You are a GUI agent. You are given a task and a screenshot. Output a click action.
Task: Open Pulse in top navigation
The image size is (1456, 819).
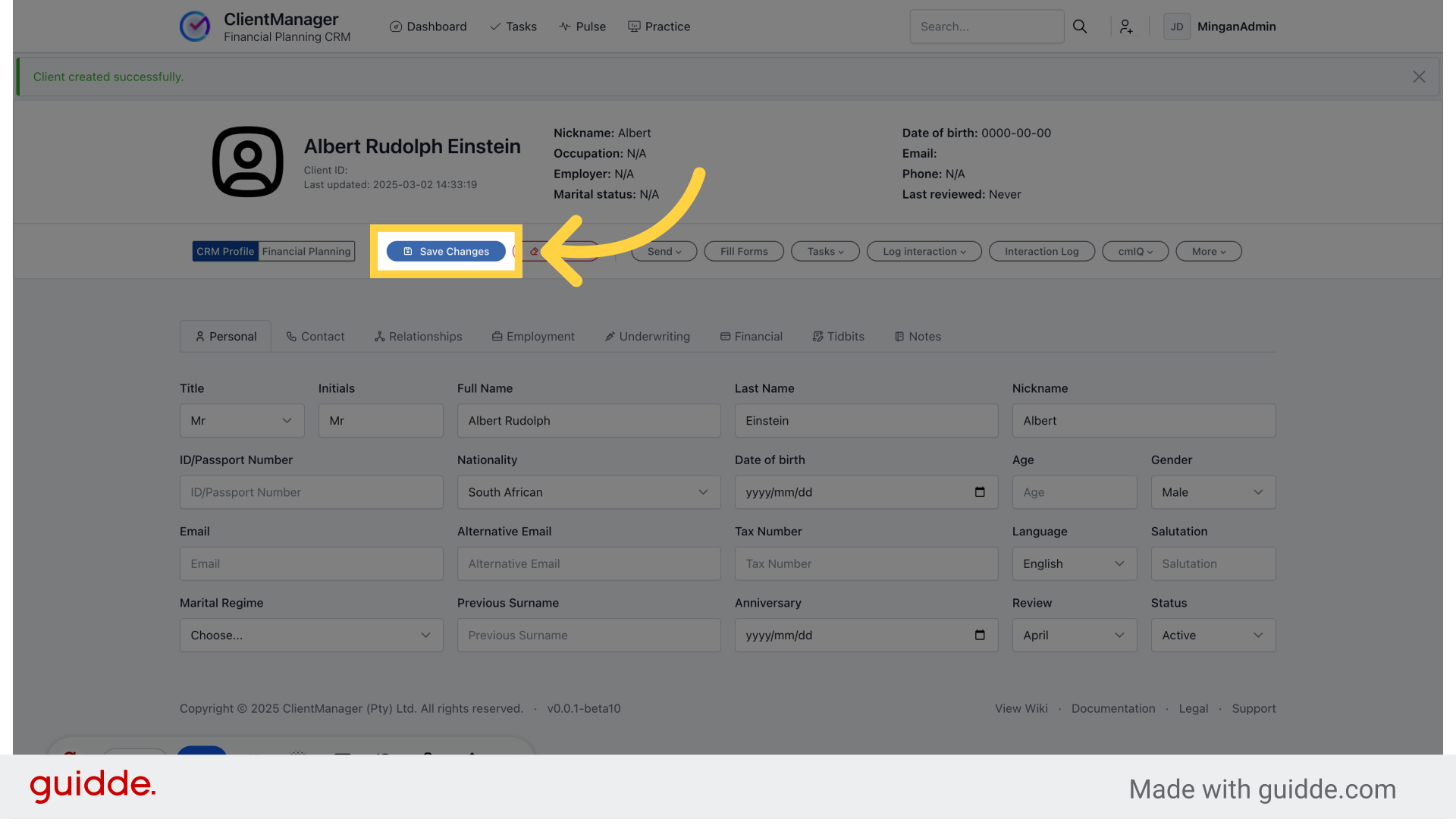tap(582, 27)
